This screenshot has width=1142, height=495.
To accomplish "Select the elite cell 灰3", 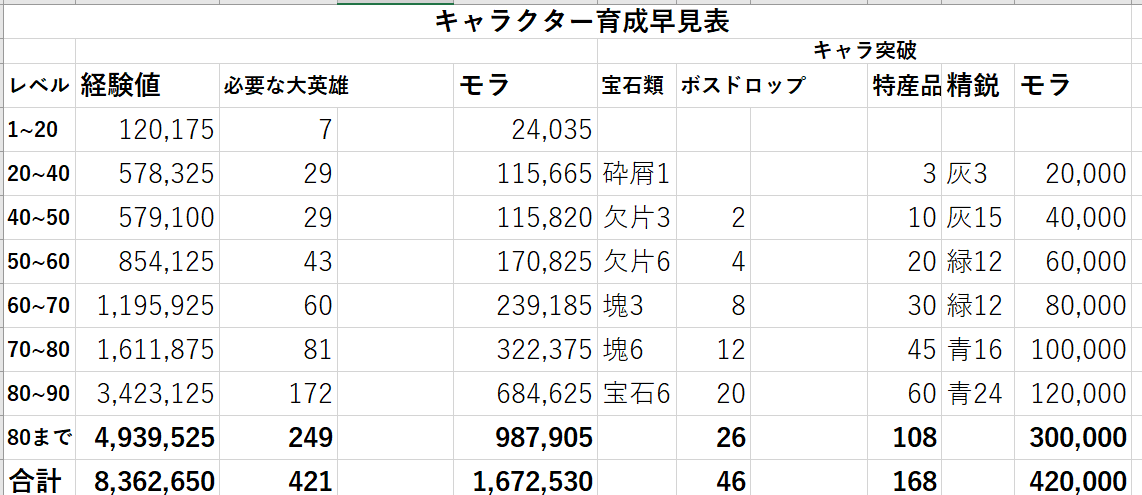I will (x=977, y=173).
